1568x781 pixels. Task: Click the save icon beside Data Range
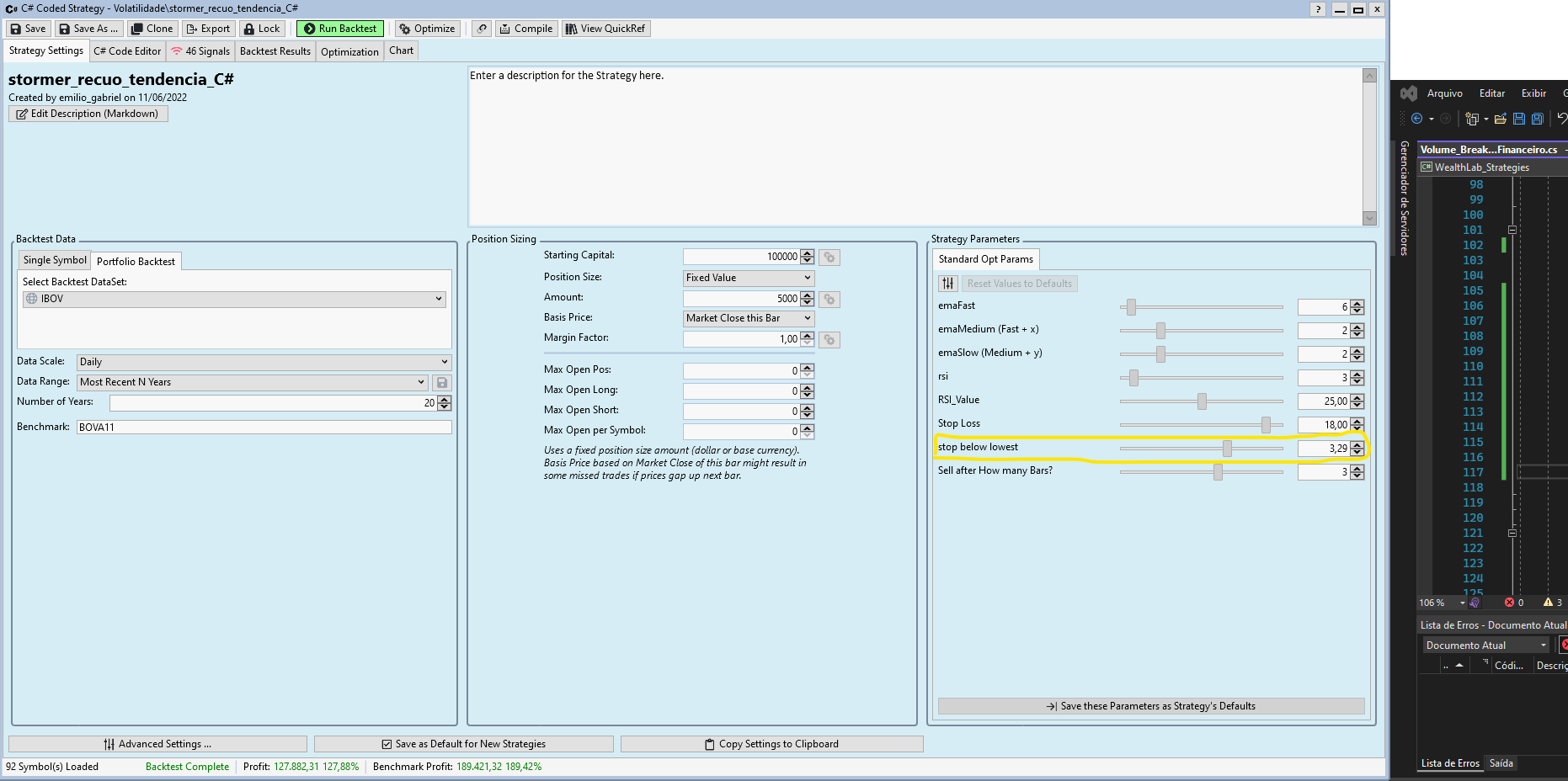coord(442,383)
